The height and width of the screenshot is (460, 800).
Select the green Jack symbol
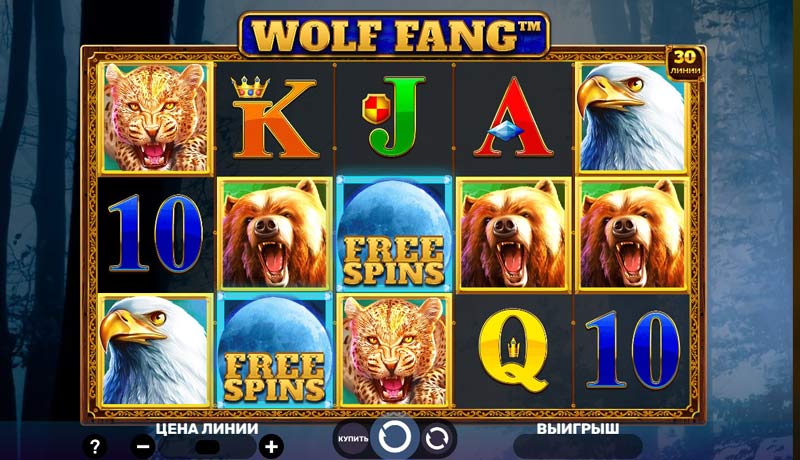[393, 116]
